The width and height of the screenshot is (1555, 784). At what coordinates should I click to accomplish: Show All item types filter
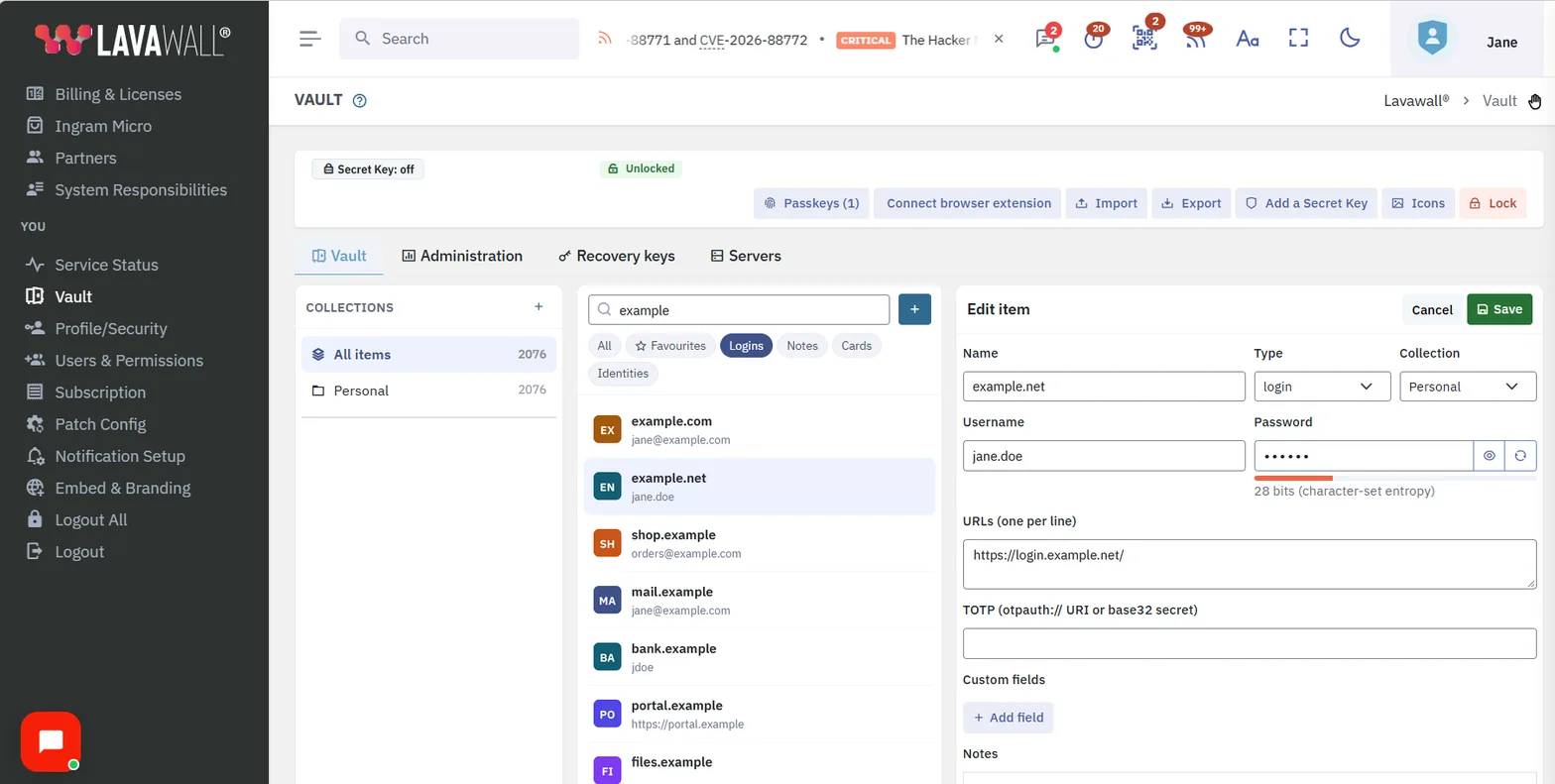(x=605, y=346)
